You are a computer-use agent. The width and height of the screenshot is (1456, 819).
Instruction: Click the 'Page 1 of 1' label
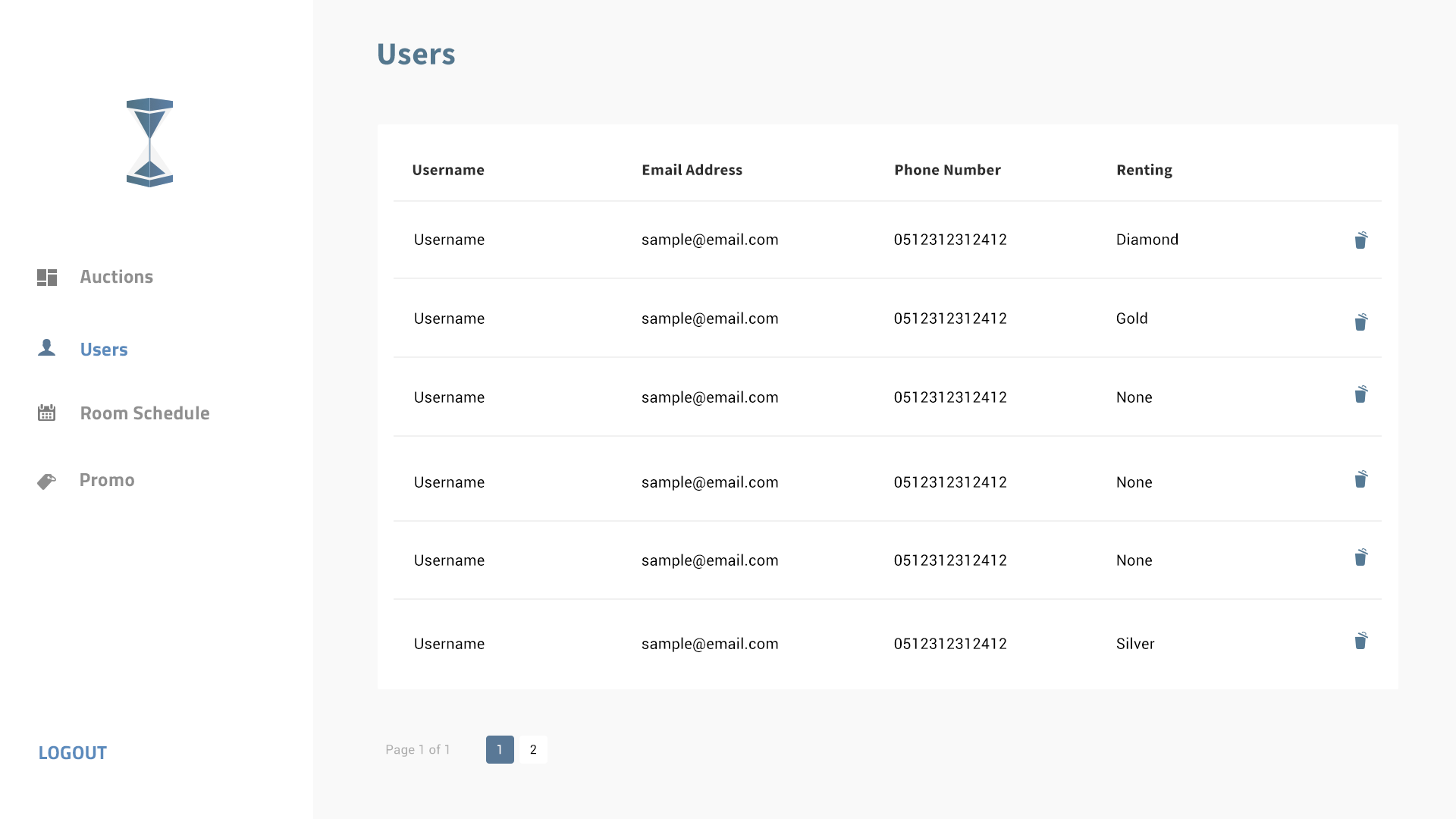click(418, 749)
